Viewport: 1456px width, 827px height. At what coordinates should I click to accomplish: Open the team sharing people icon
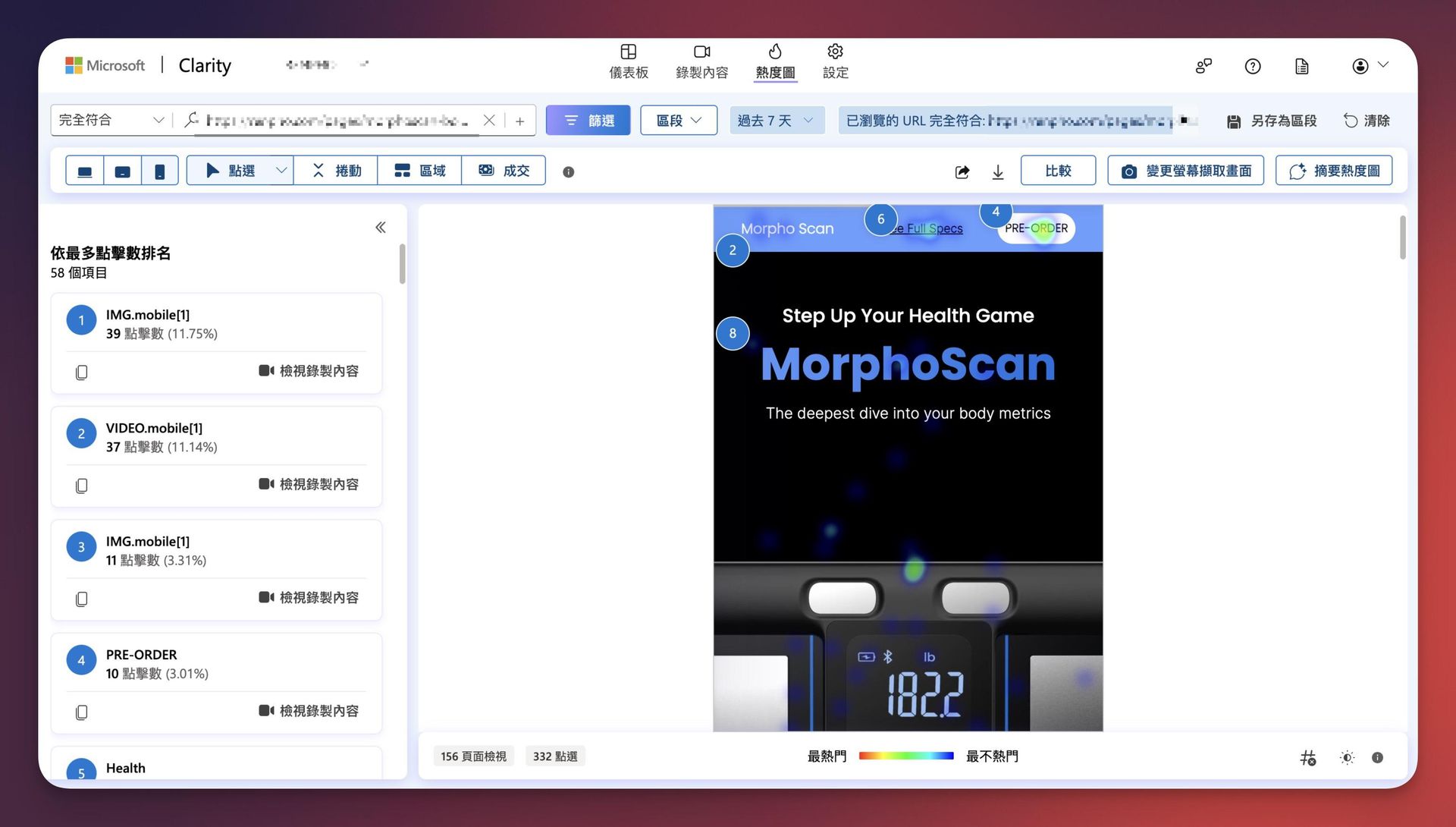[x=1203, y=66]
